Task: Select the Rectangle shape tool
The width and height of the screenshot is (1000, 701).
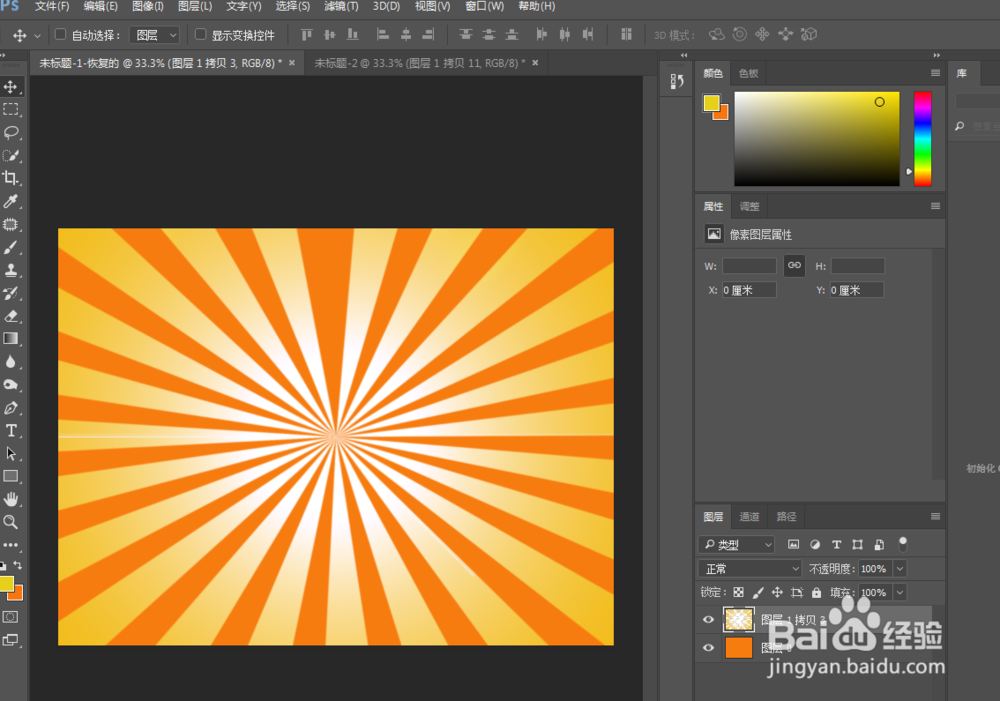Action: (11, 476)
